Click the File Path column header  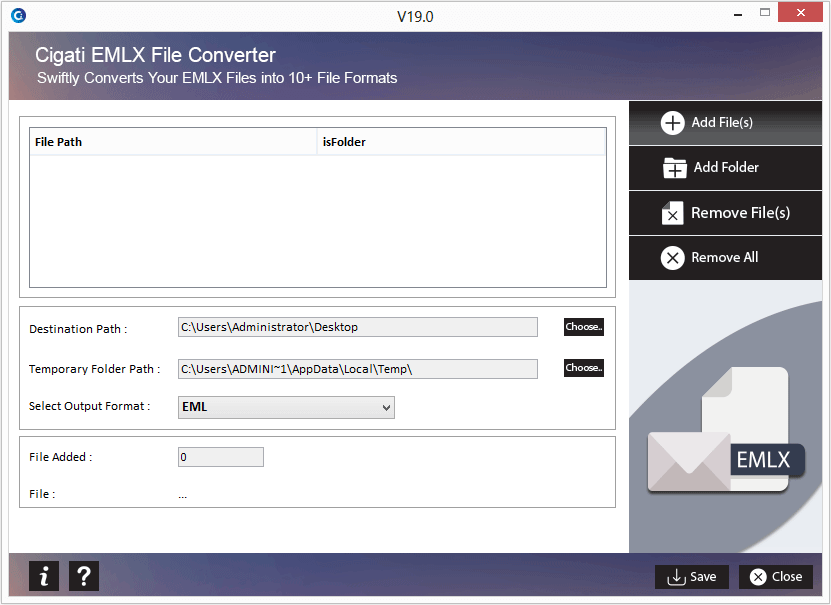tap(173, 142)
